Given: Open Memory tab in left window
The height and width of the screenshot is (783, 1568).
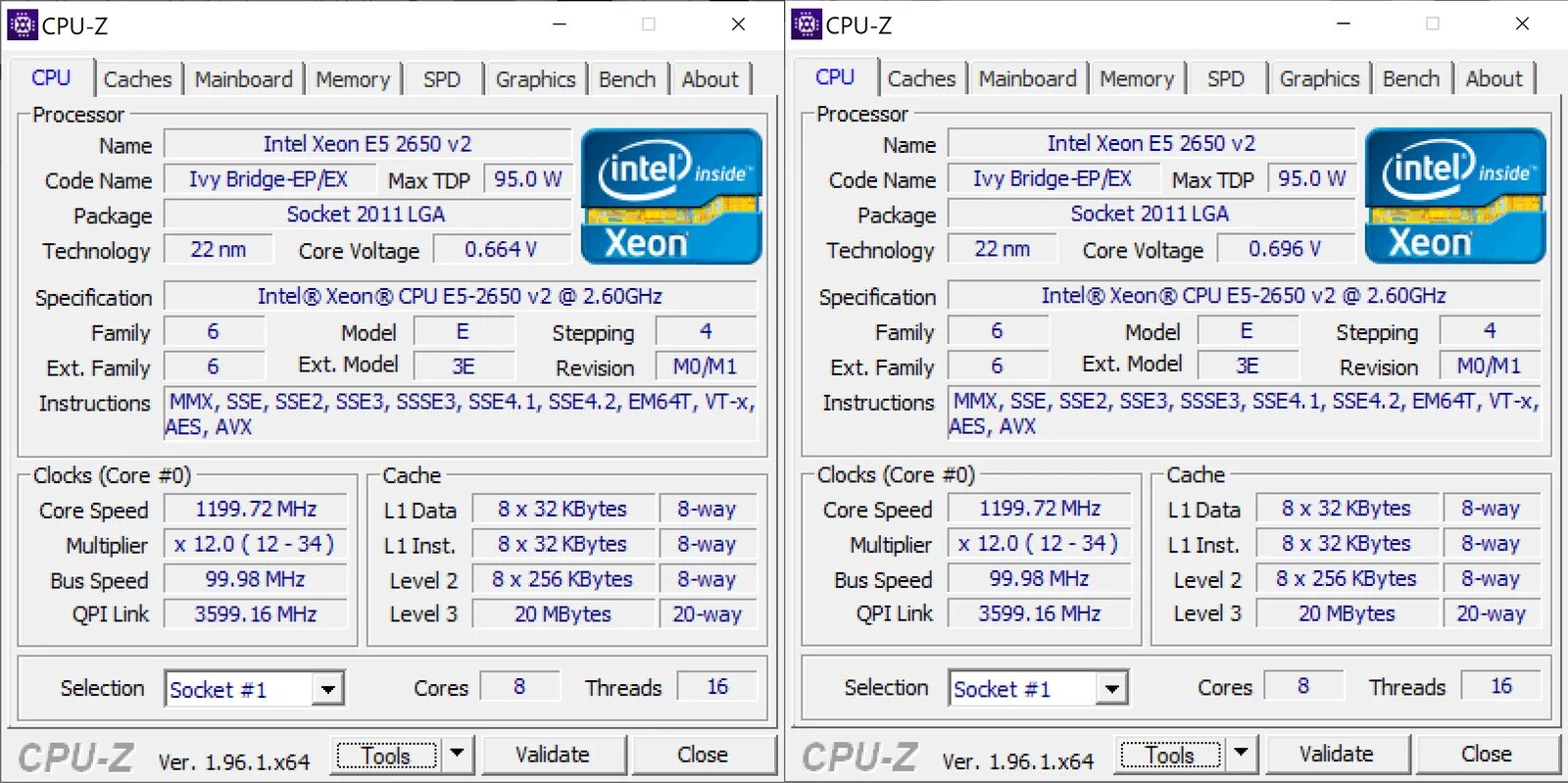Looking at the screenshot, I should 353,79.
